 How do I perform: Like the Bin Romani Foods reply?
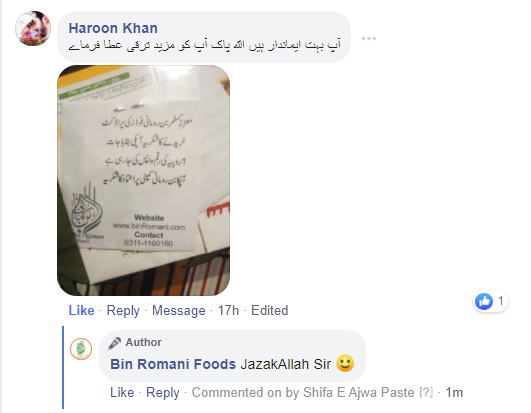(x=122, y=392)
